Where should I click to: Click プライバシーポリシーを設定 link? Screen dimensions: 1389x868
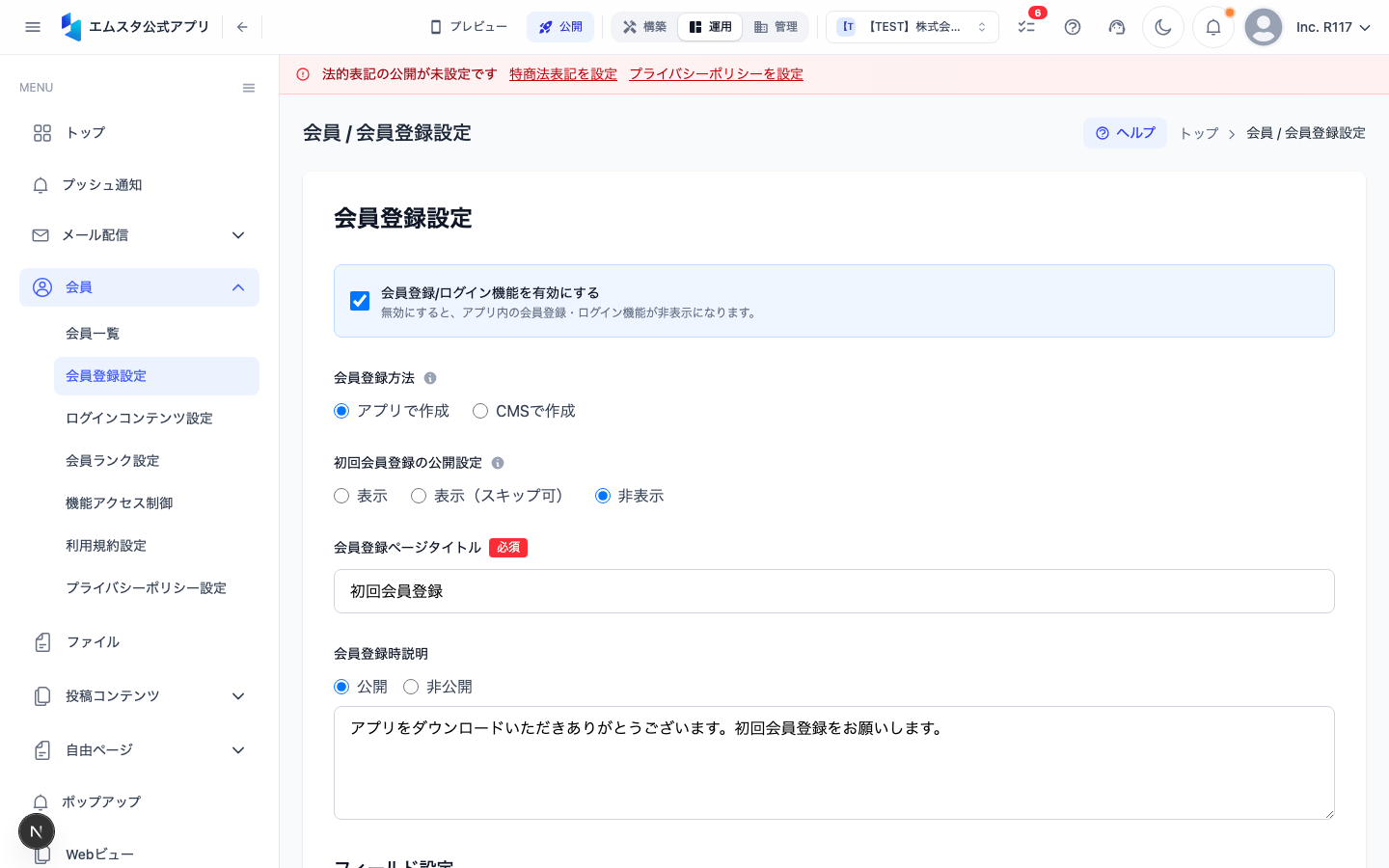716,74
